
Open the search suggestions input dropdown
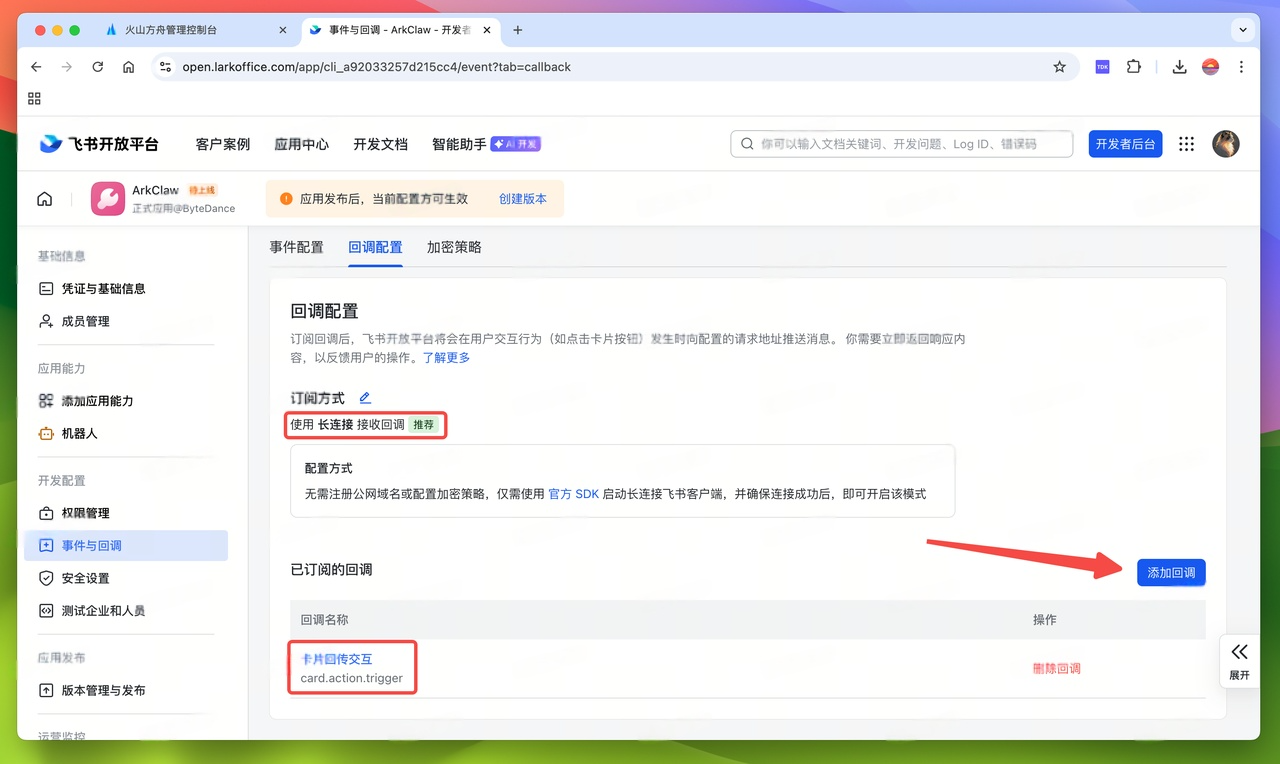900,143
